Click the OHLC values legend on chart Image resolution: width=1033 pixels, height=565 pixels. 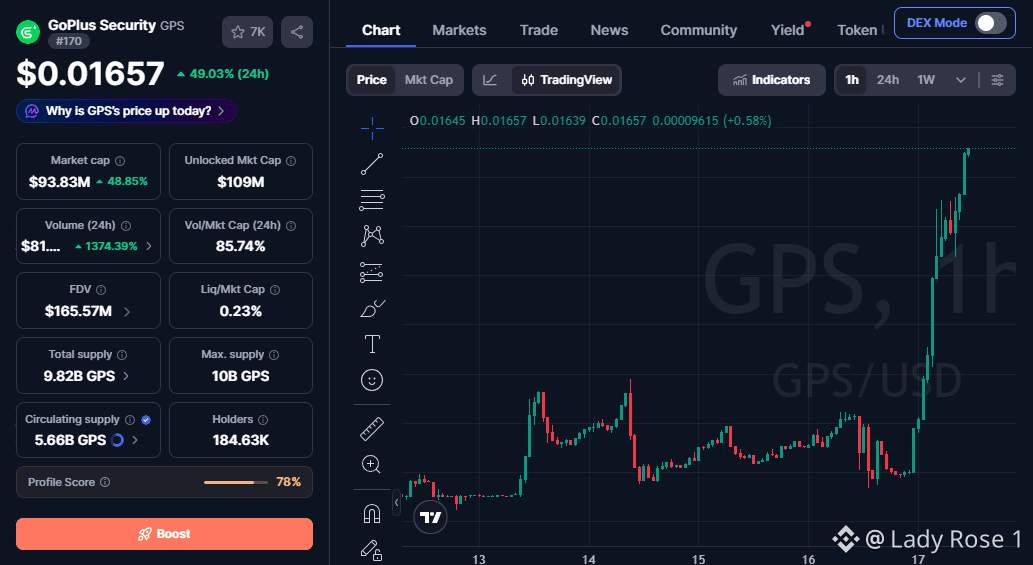click(x=590, y=121)
